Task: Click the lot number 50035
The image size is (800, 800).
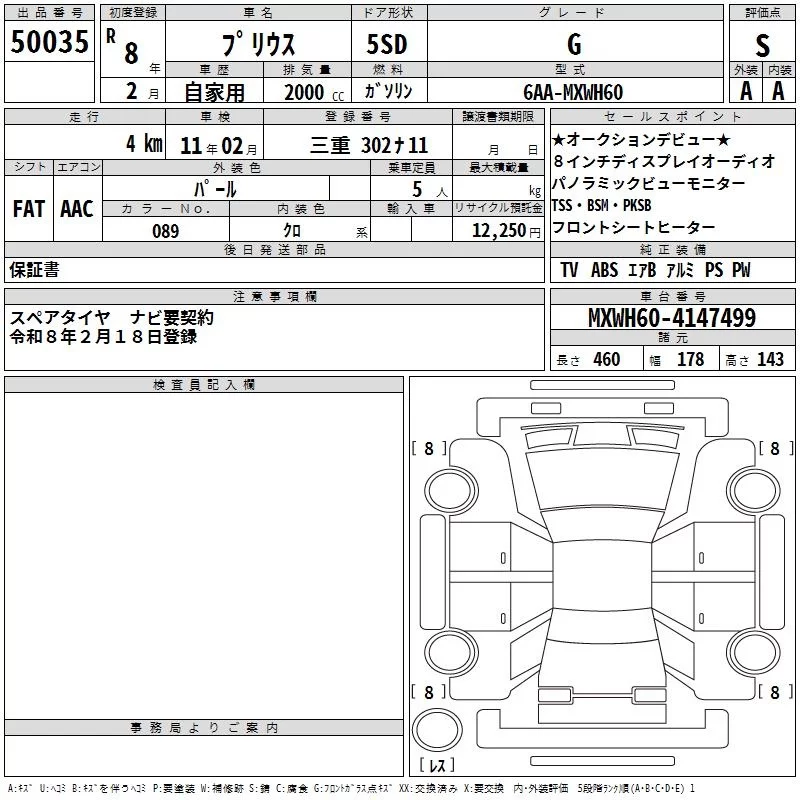Action: [x=50, y=42]
